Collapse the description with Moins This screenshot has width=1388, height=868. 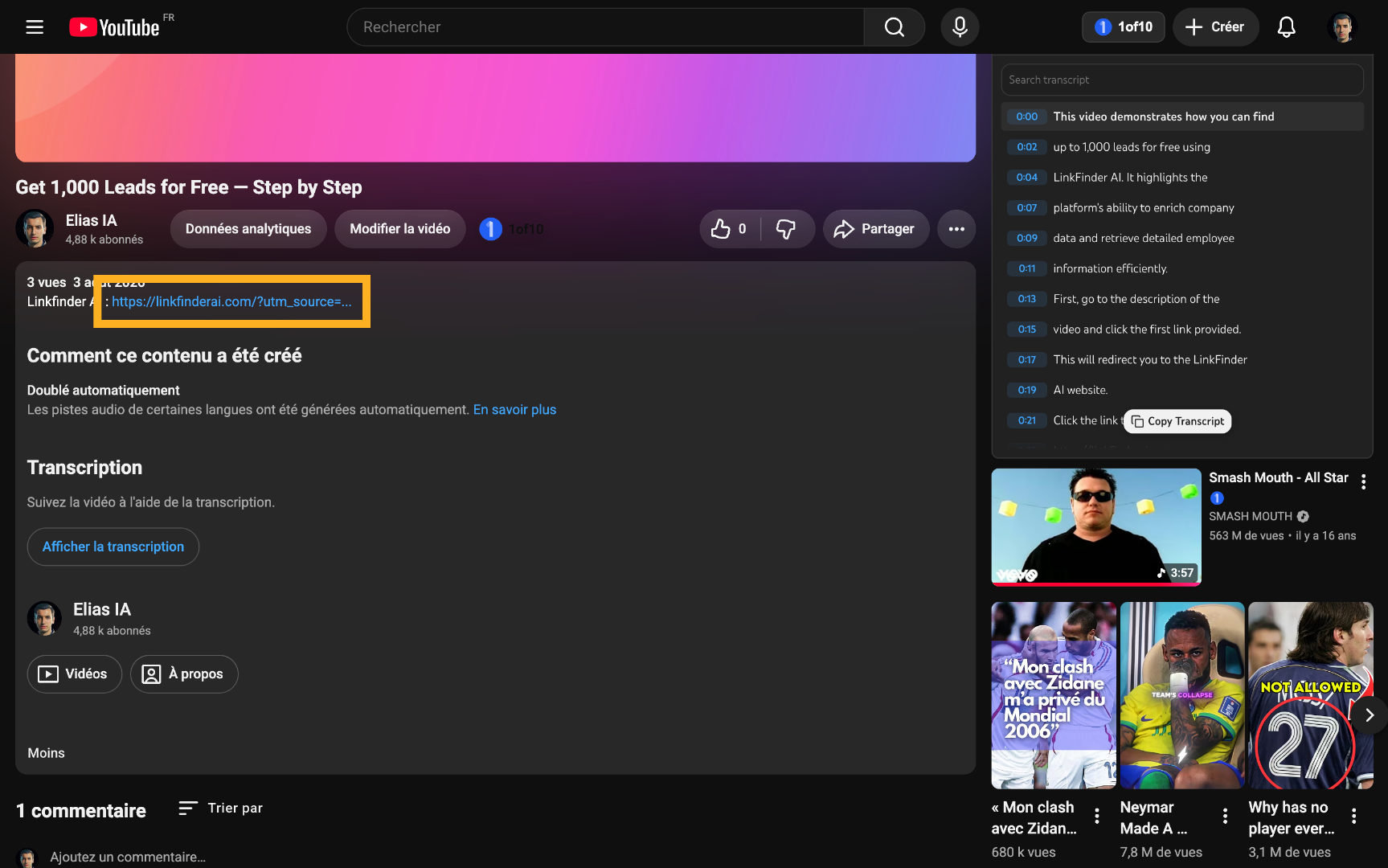click(46, 753)
